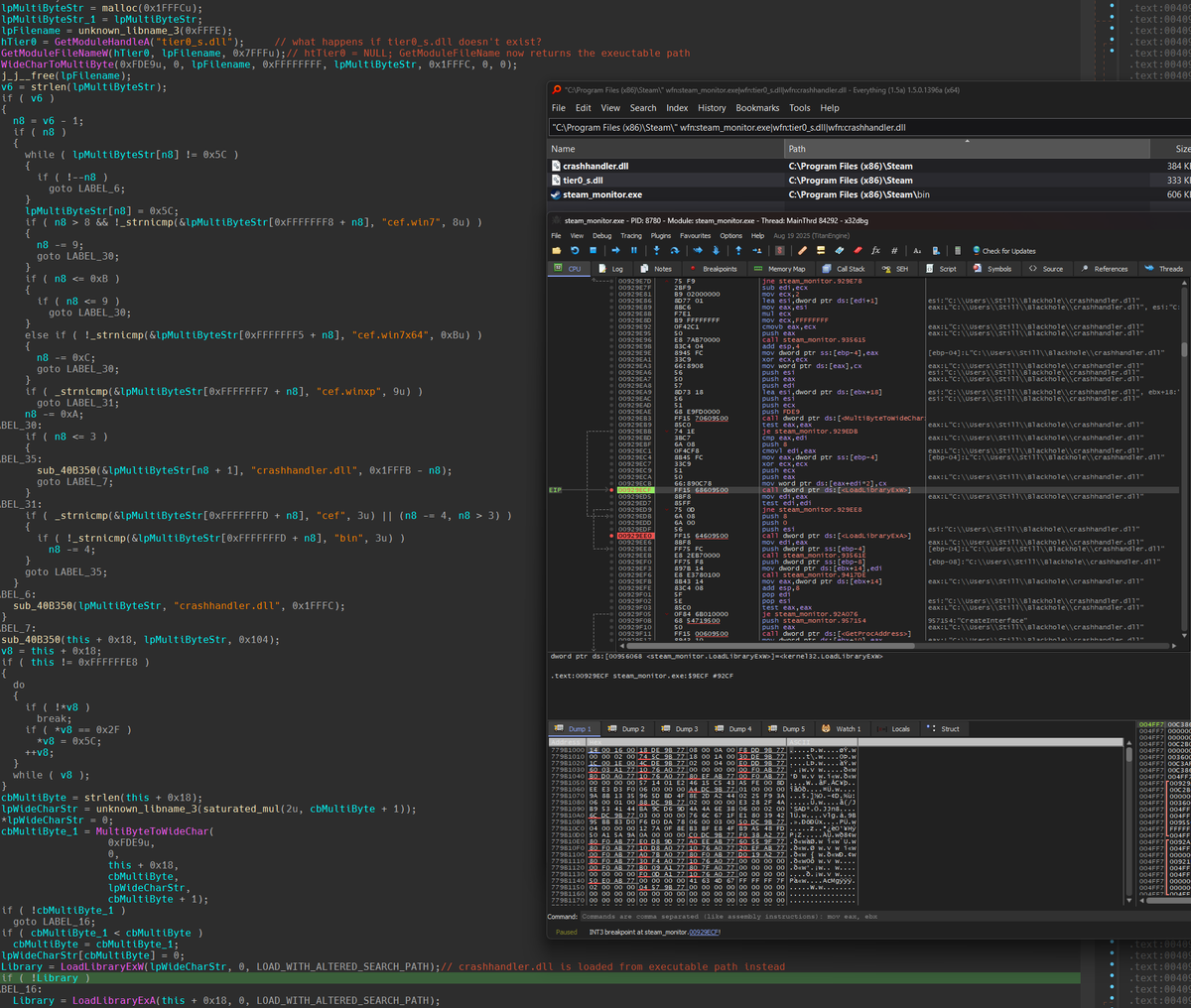Open the Bookmarks menu in Everything
The height and width of the screenshot is (1008, 1191).
coord(757,108)
